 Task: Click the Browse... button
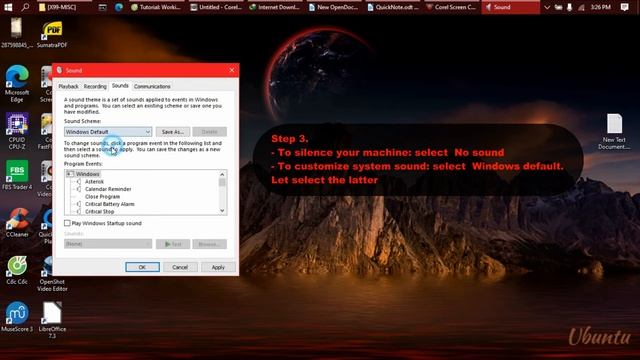click(x=209, y=244)
